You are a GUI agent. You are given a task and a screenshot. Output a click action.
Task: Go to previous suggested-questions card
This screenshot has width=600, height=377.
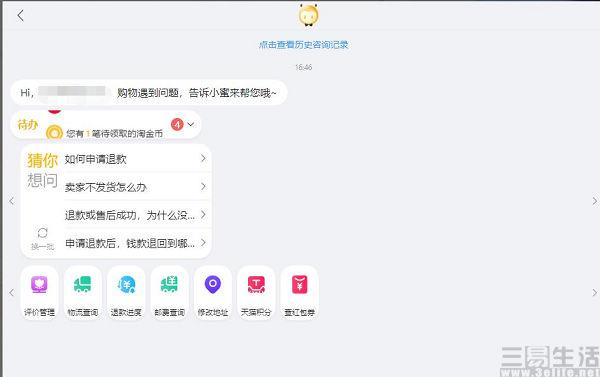point(11,201)
